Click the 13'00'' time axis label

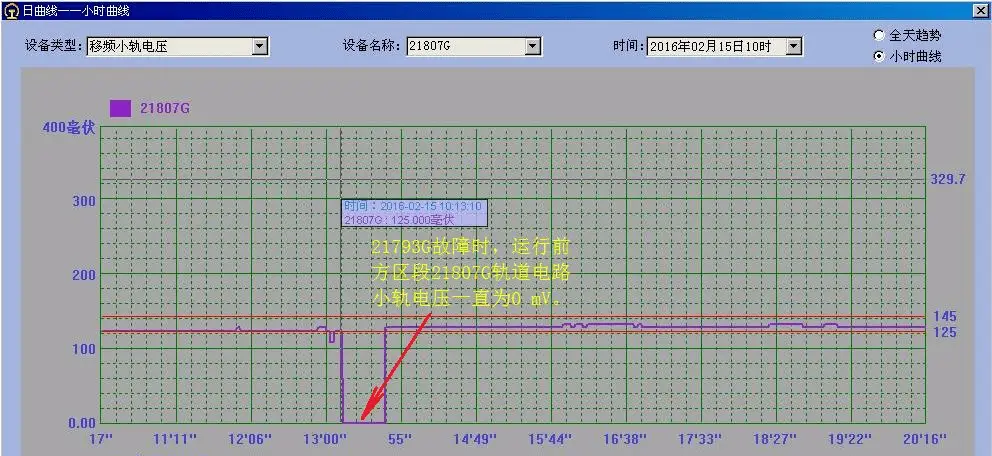tap(325, 439)
